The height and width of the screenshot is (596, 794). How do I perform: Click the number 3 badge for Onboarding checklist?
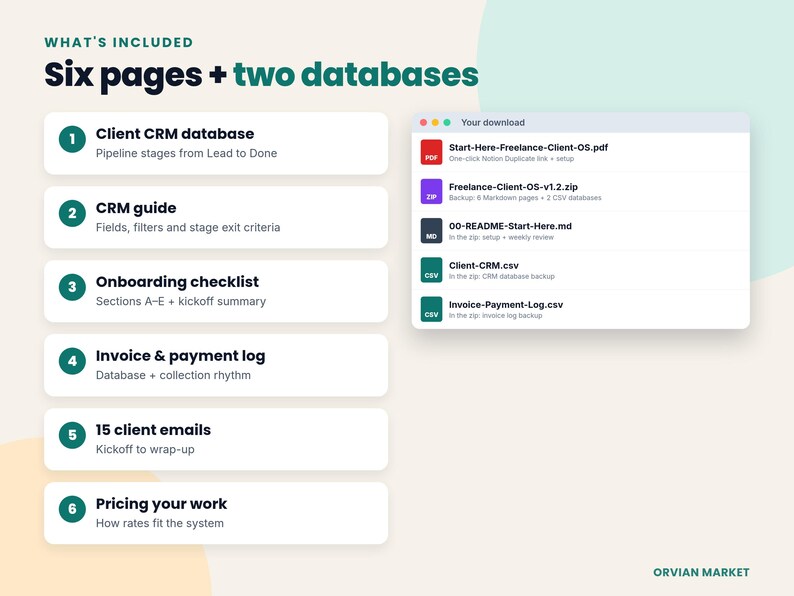tap(72, 287)
